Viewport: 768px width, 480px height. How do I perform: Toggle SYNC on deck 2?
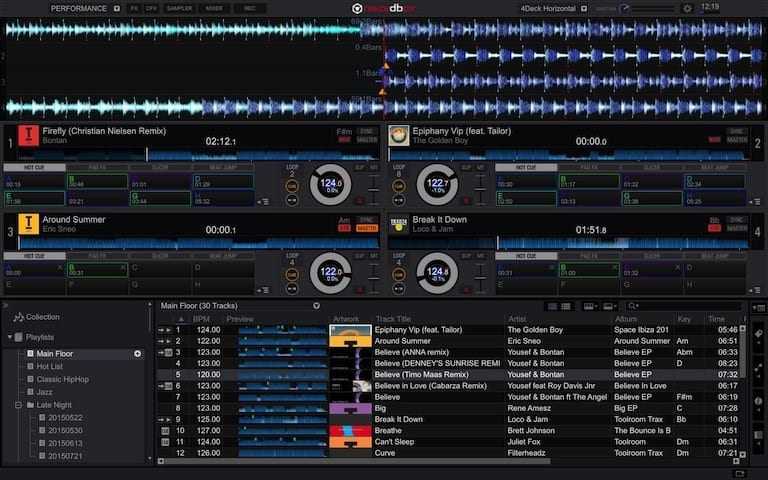pyautogui.click(x=737, y=131)
